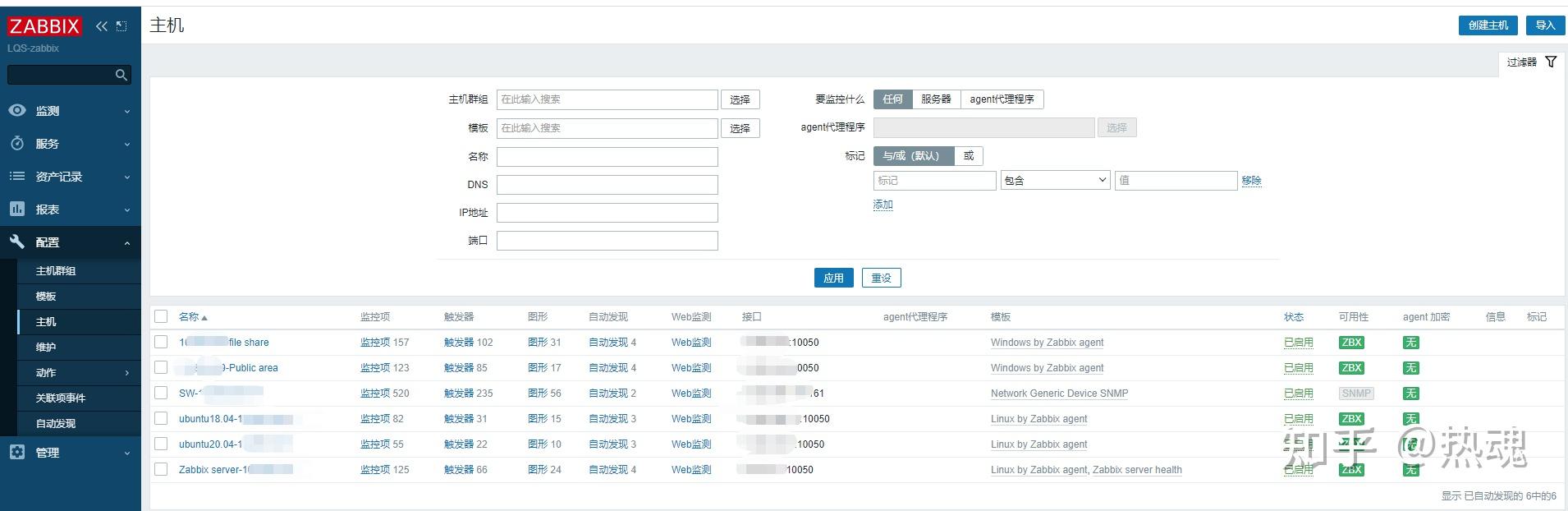Viewport: 1568px width, 511px height.
Task: Tick the select-all hosts checkbox
Action: [161, 316]
